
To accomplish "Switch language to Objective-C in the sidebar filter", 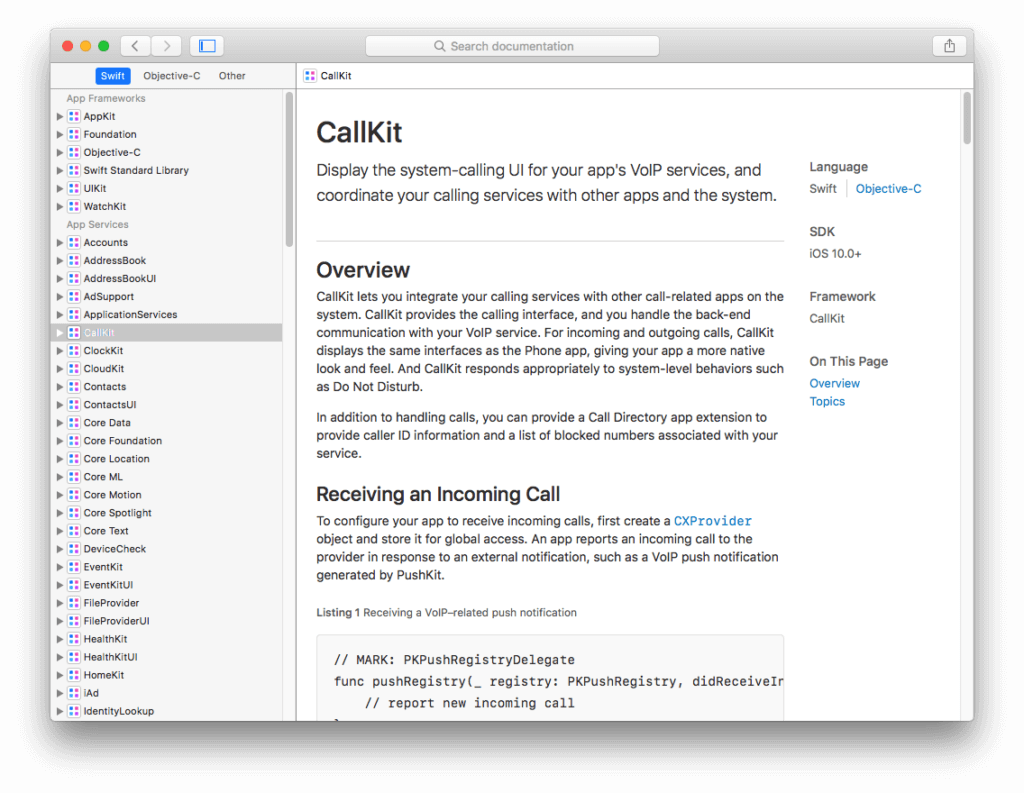I will (171, 75).
